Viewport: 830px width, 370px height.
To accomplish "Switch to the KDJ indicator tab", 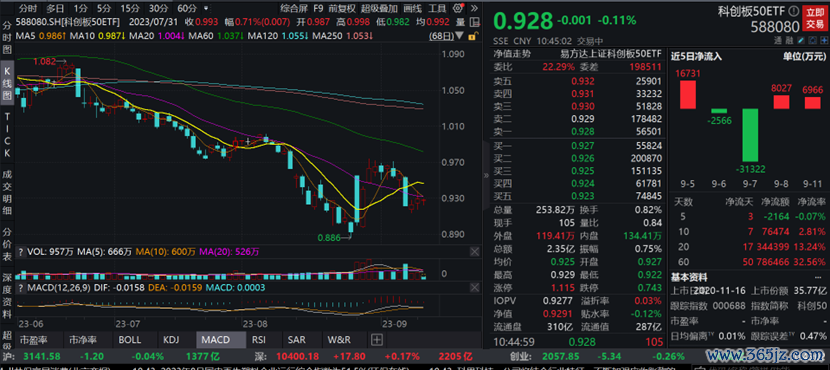I will [172, 339].
